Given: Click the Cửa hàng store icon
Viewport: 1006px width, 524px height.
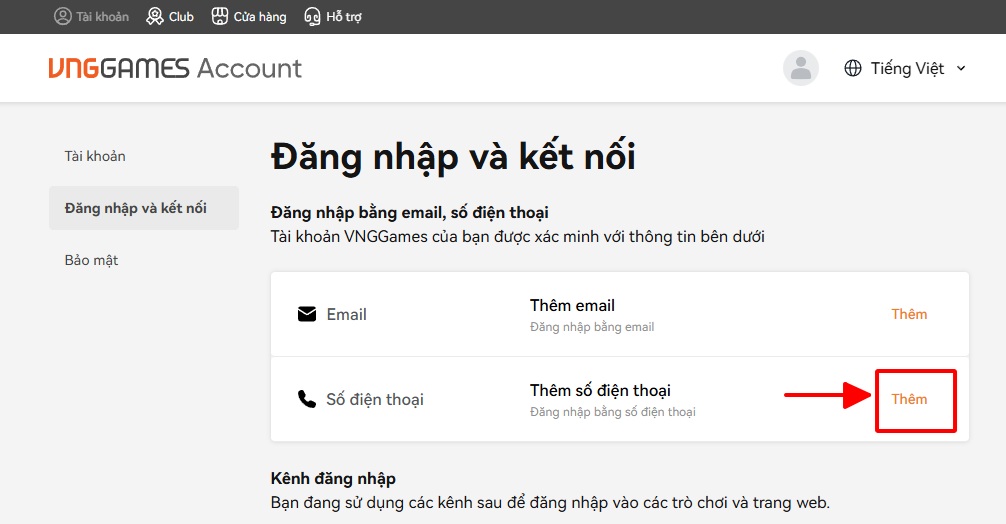Looking at the screenshot, I should [219, 16].
